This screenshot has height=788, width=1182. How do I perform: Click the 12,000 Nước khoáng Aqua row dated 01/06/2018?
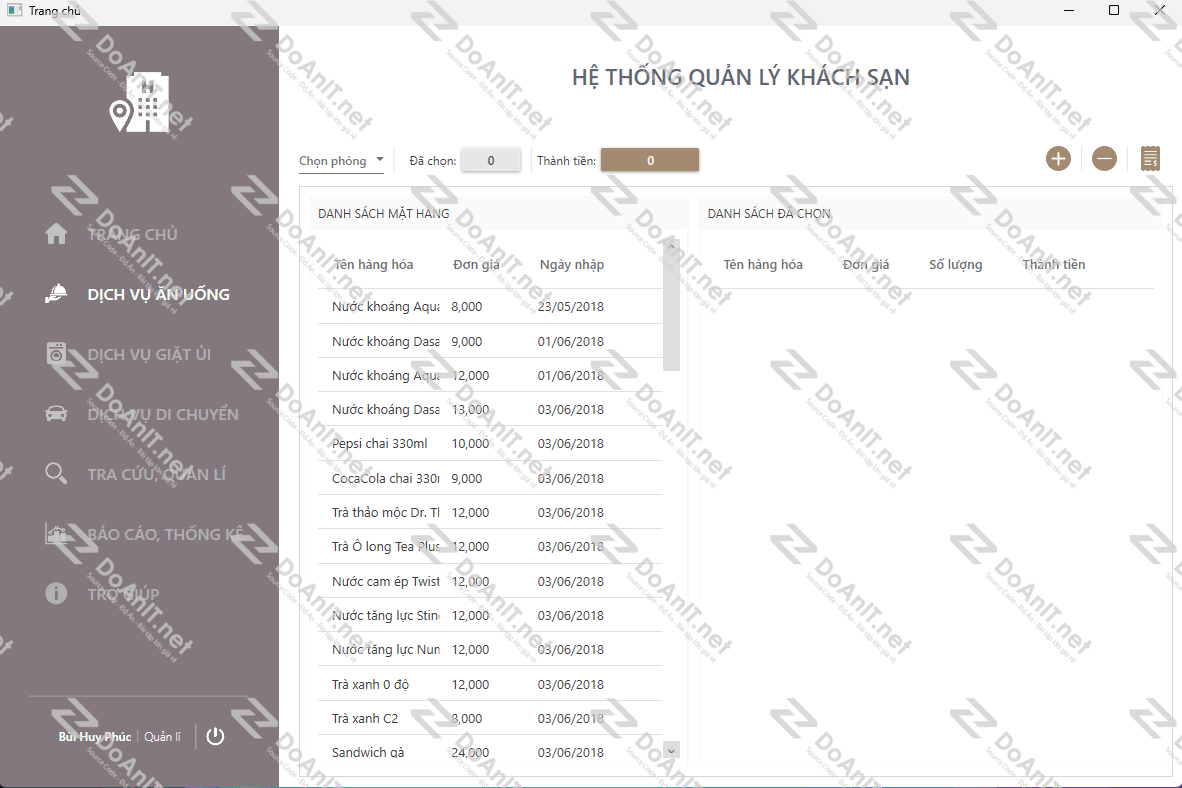click(x=490, y=376)
